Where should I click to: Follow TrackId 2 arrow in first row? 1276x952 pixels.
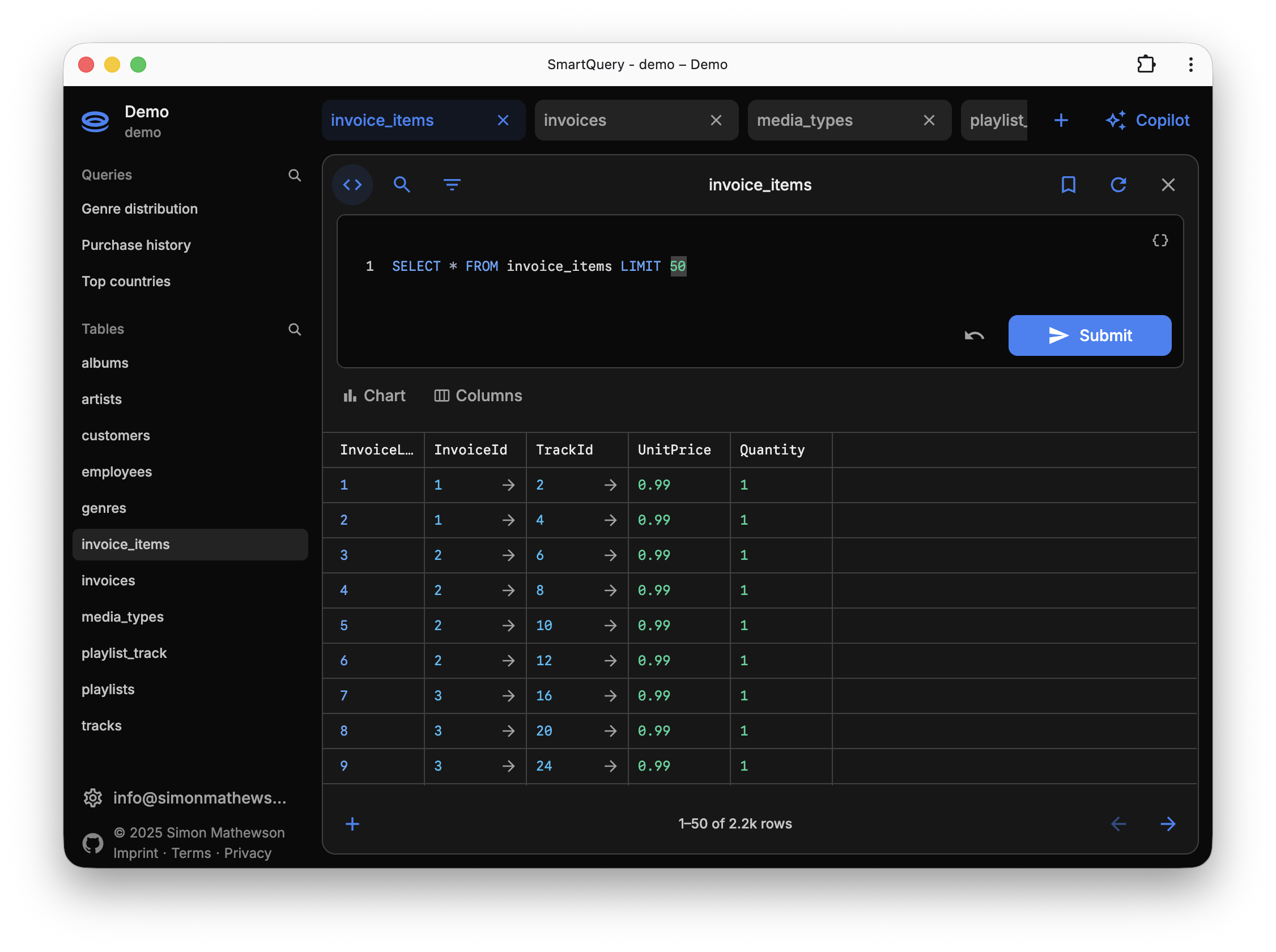point(610,485)
